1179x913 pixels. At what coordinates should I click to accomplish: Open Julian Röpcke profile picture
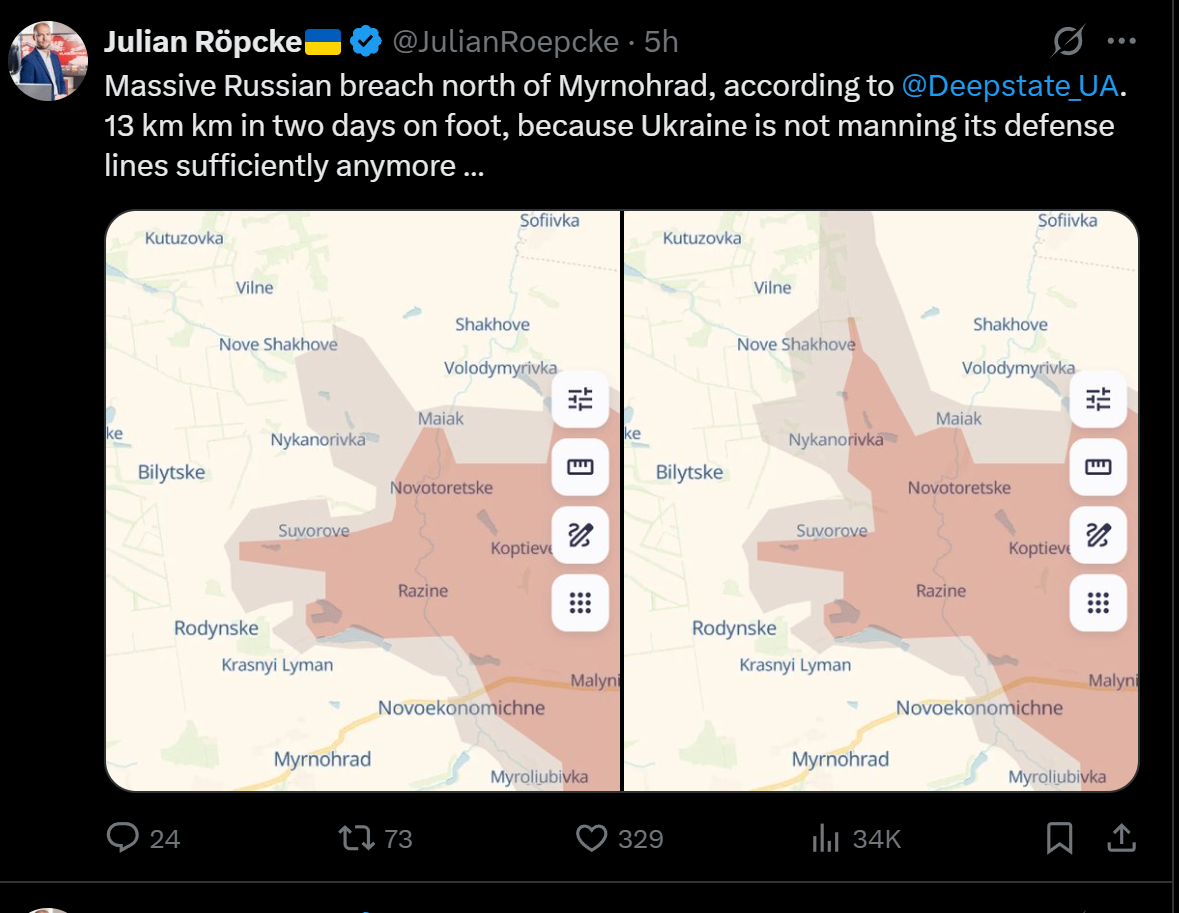coord(47,61)
